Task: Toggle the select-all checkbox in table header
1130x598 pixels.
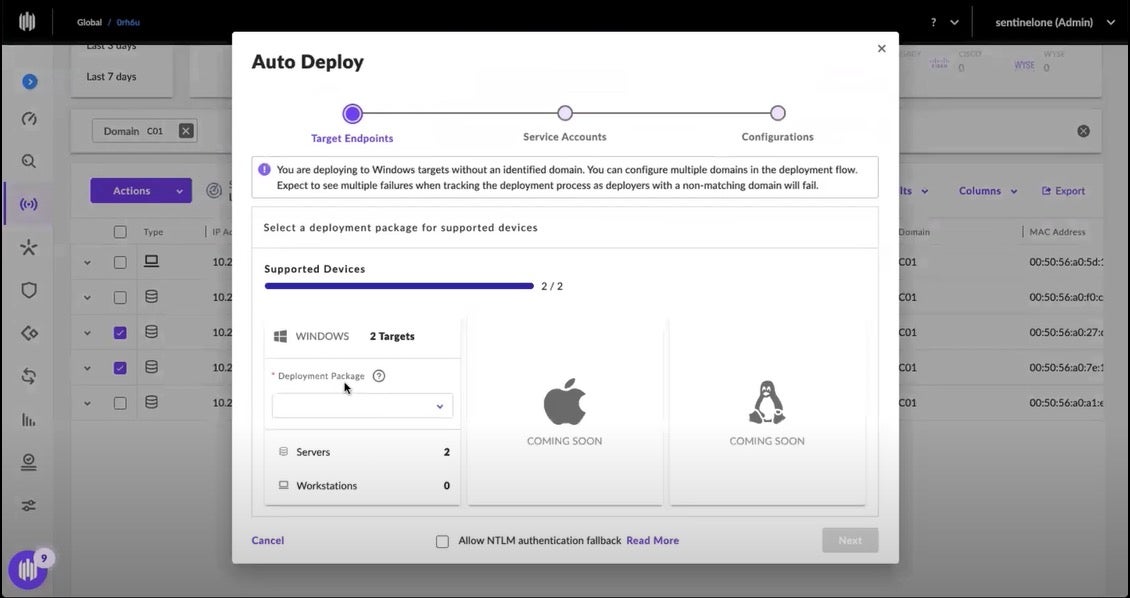Action: (x=120, y=232)
